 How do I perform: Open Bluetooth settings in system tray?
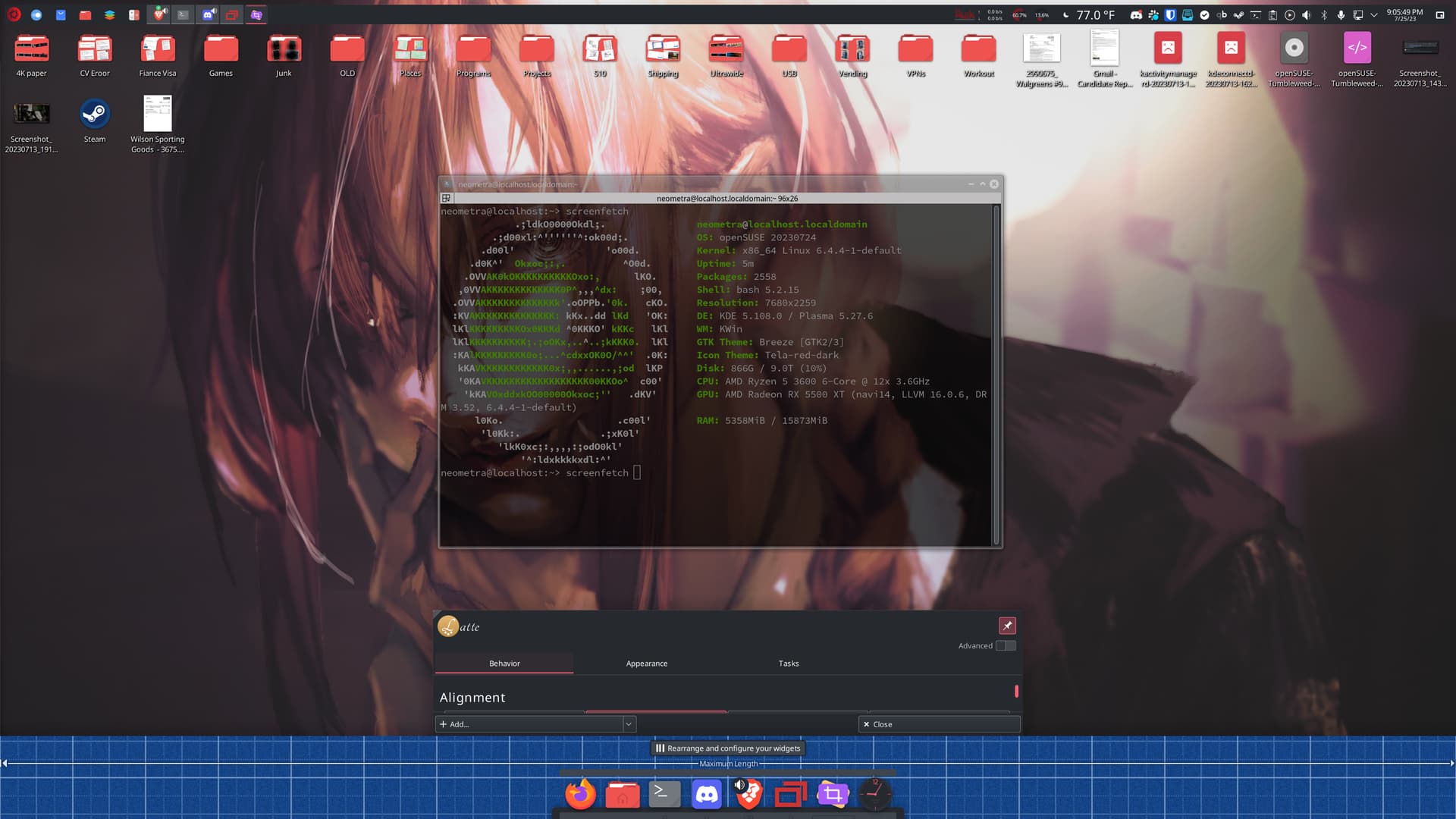(x=1324, y=14)
